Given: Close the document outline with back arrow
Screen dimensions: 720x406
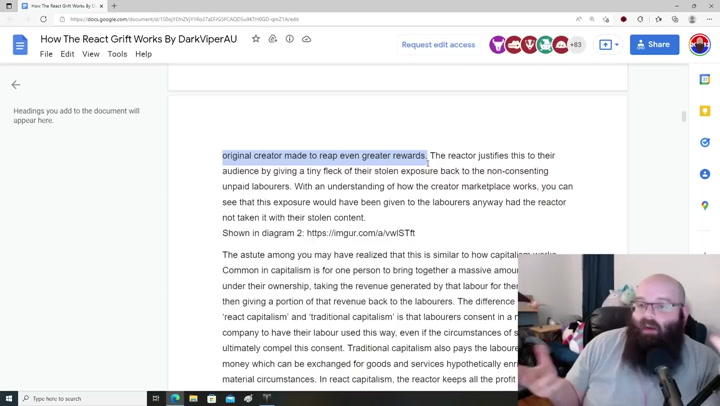Looking at the screenshot, I should point(16,85).
